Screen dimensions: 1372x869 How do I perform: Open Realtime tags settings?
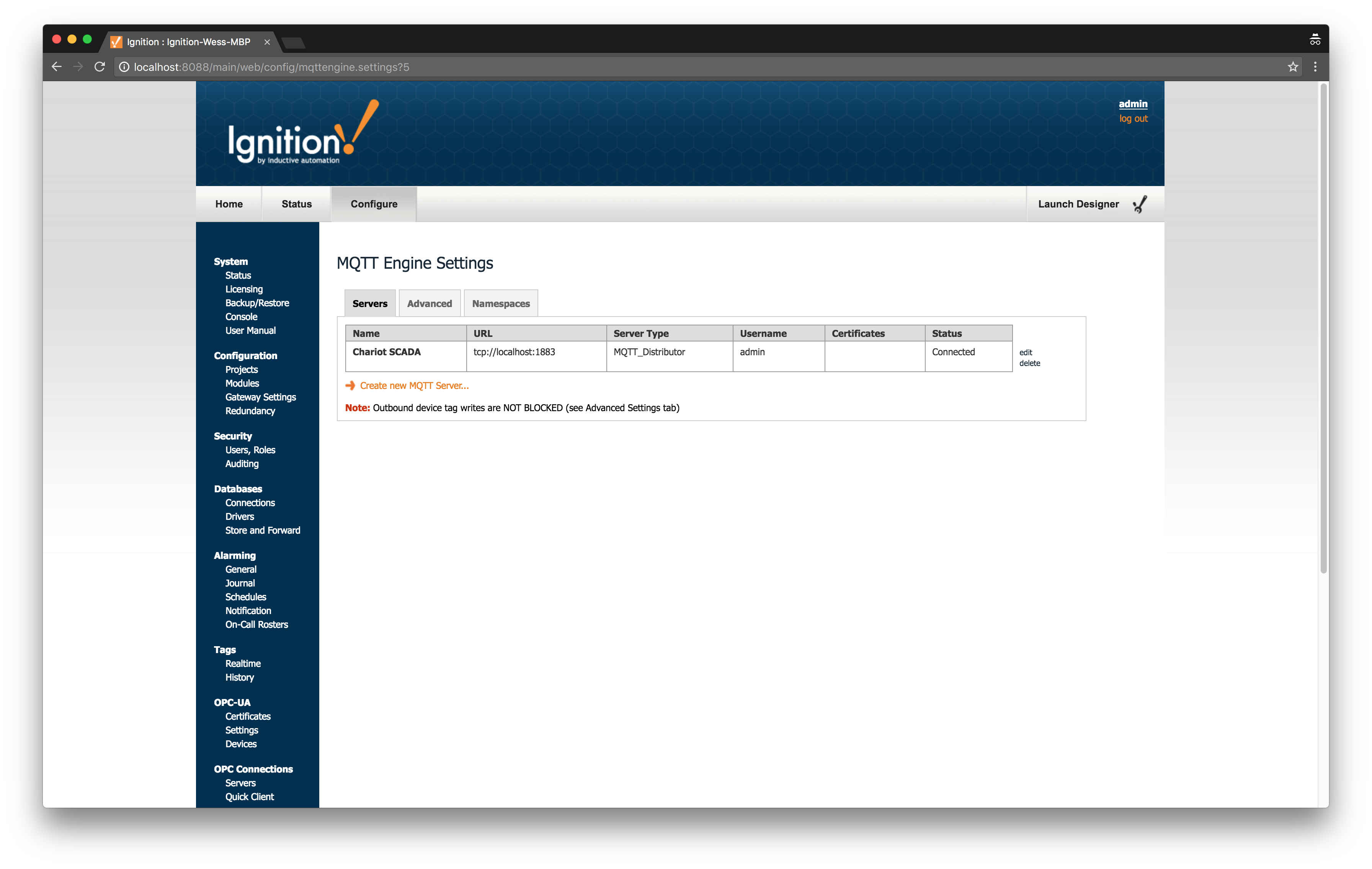243,663
